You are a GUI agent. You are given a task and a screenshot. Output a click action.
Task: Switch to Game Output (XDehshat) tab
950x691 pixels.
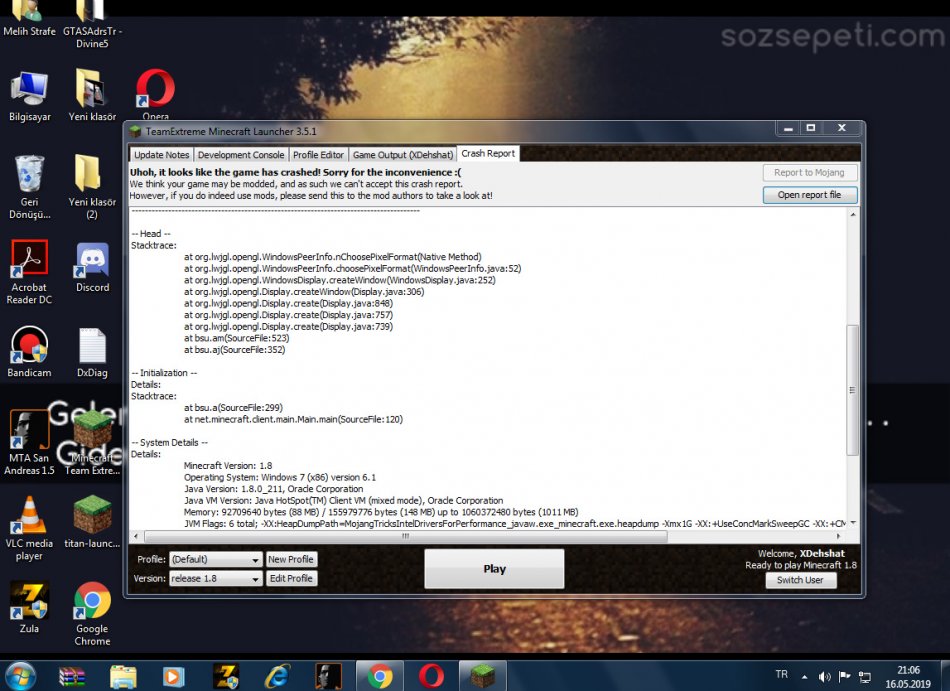[x=403, y=154]
